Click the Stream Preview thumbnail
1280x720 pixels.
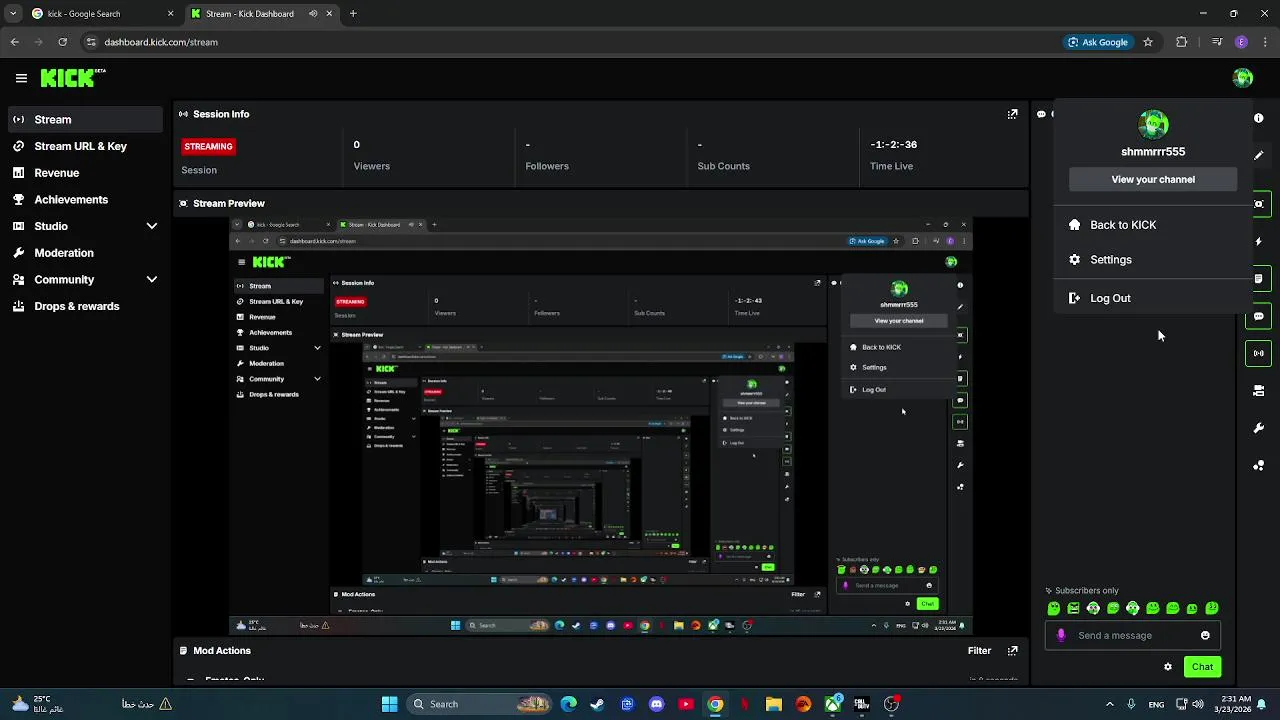pos(600,426)
